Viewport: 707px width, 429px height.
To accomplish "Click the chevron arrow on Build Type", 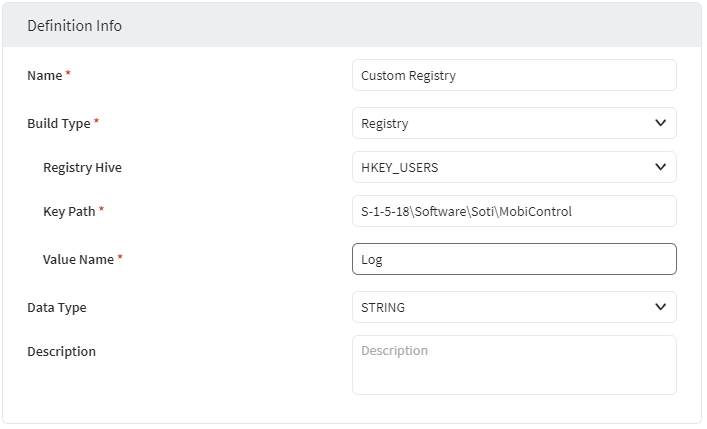I will (x=660, y=123).
